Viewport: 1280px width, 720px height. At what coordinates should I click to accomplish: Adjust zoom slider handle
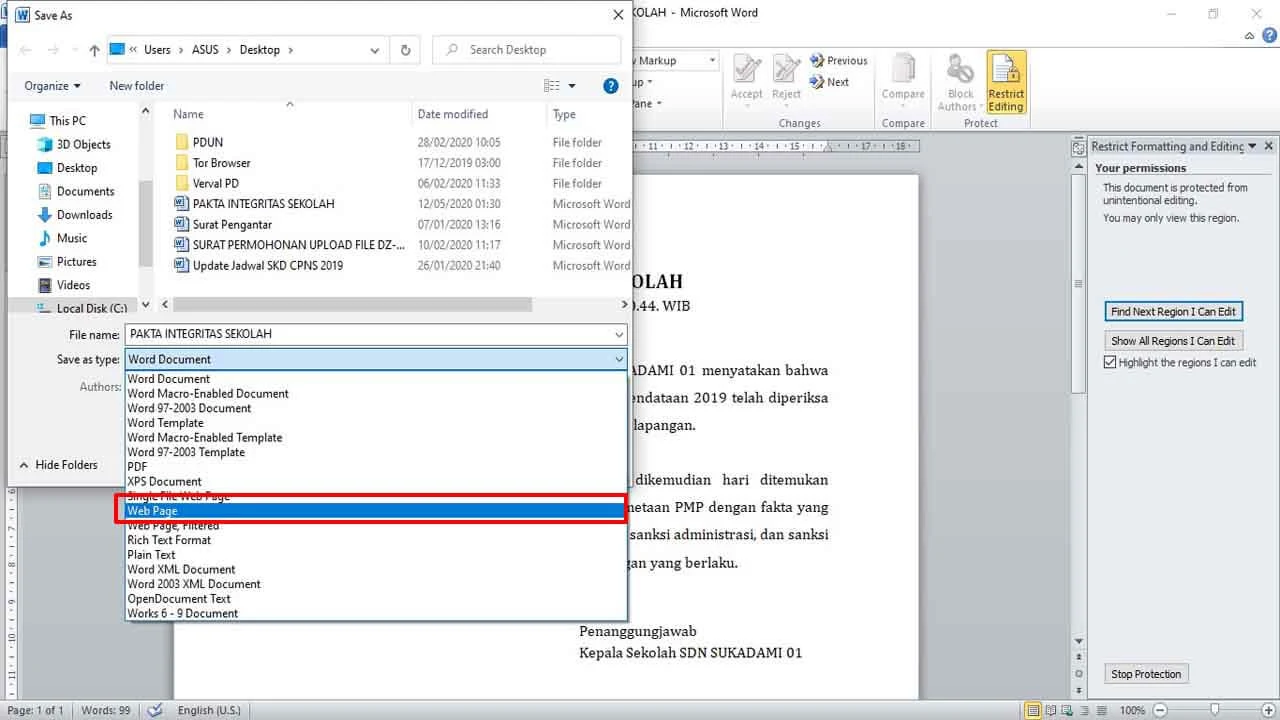point(1215,710)
